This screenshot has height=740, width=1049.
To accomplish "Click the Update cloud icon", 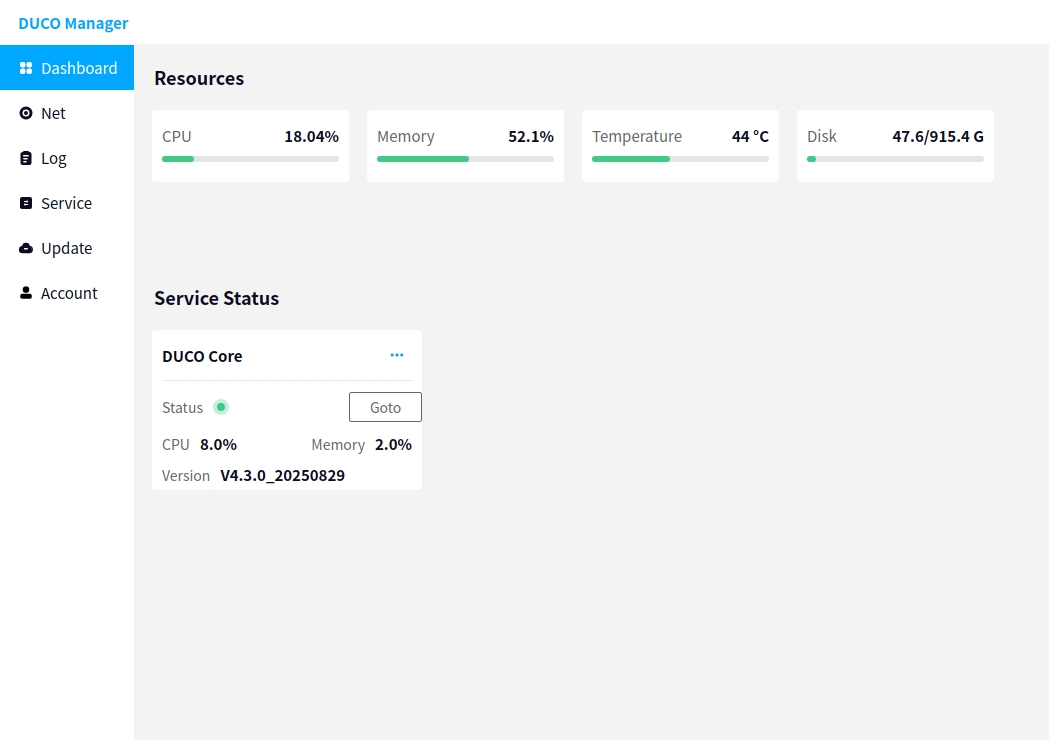I will pyautogui.click(x=26, y=248).
